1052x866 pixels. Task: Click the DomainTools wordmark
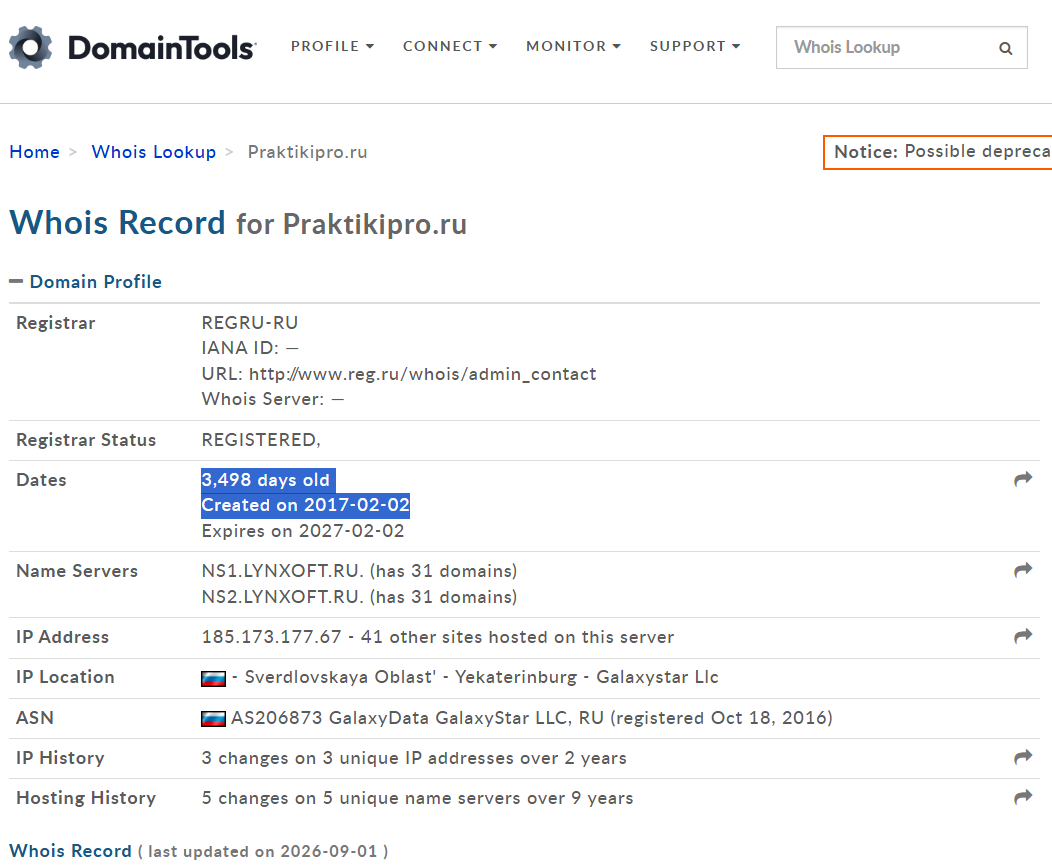162,48
